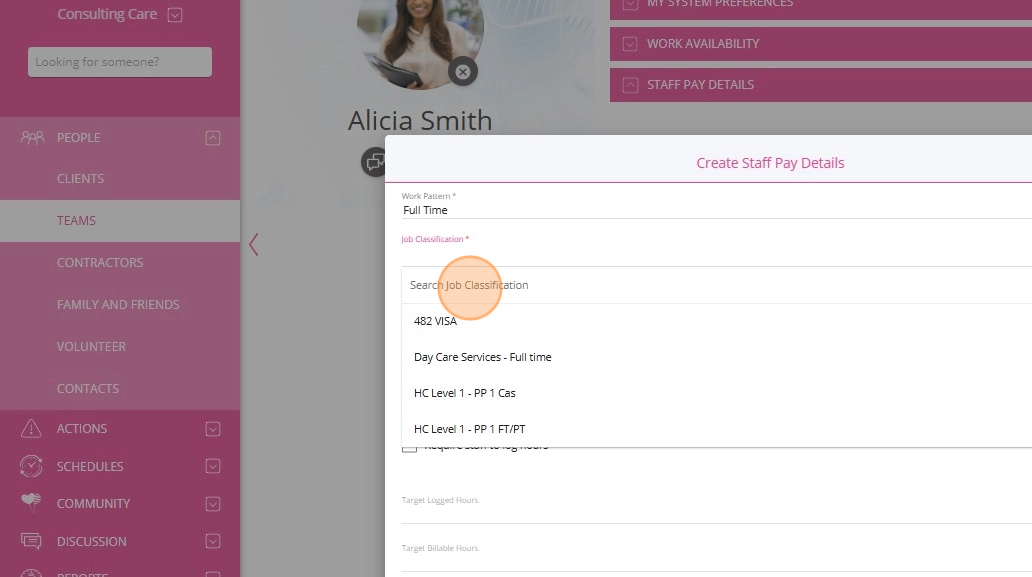Open the Volunteer list
This screenshot has height=577, width=1032.
click(x=91, y=347)
